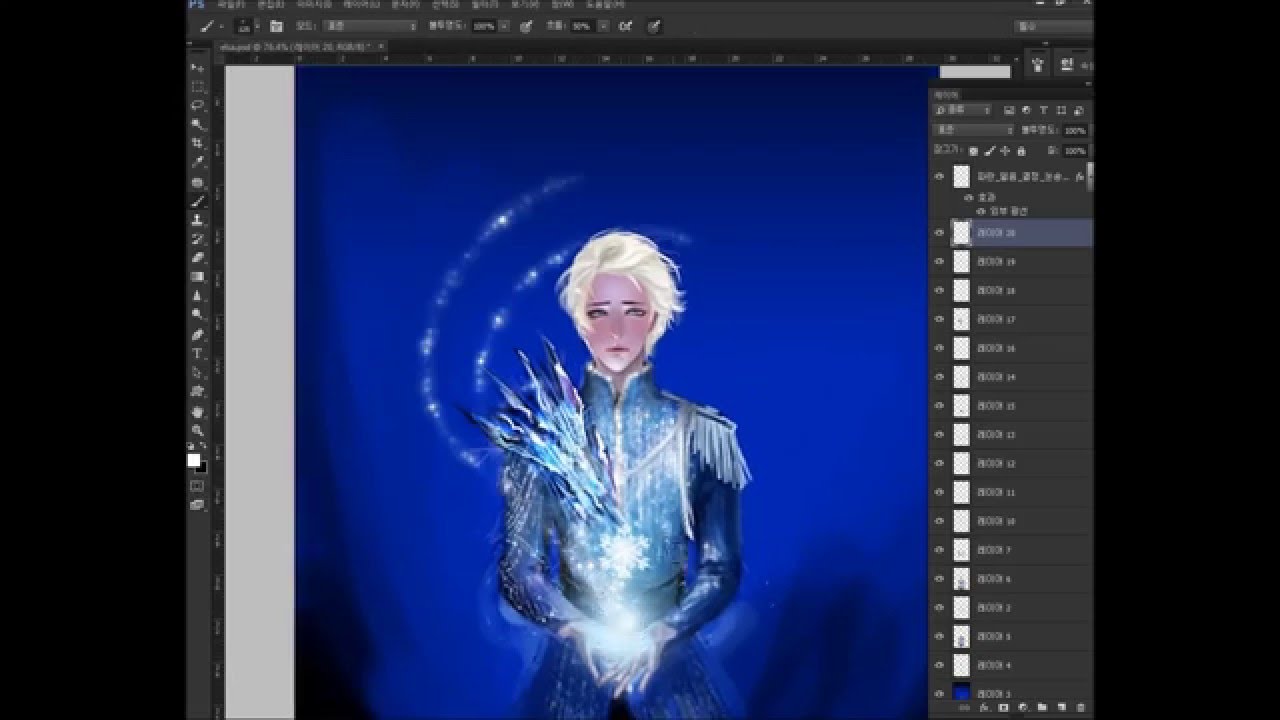
Task: Select the Path Selection tool
Action: pos(197,373)
